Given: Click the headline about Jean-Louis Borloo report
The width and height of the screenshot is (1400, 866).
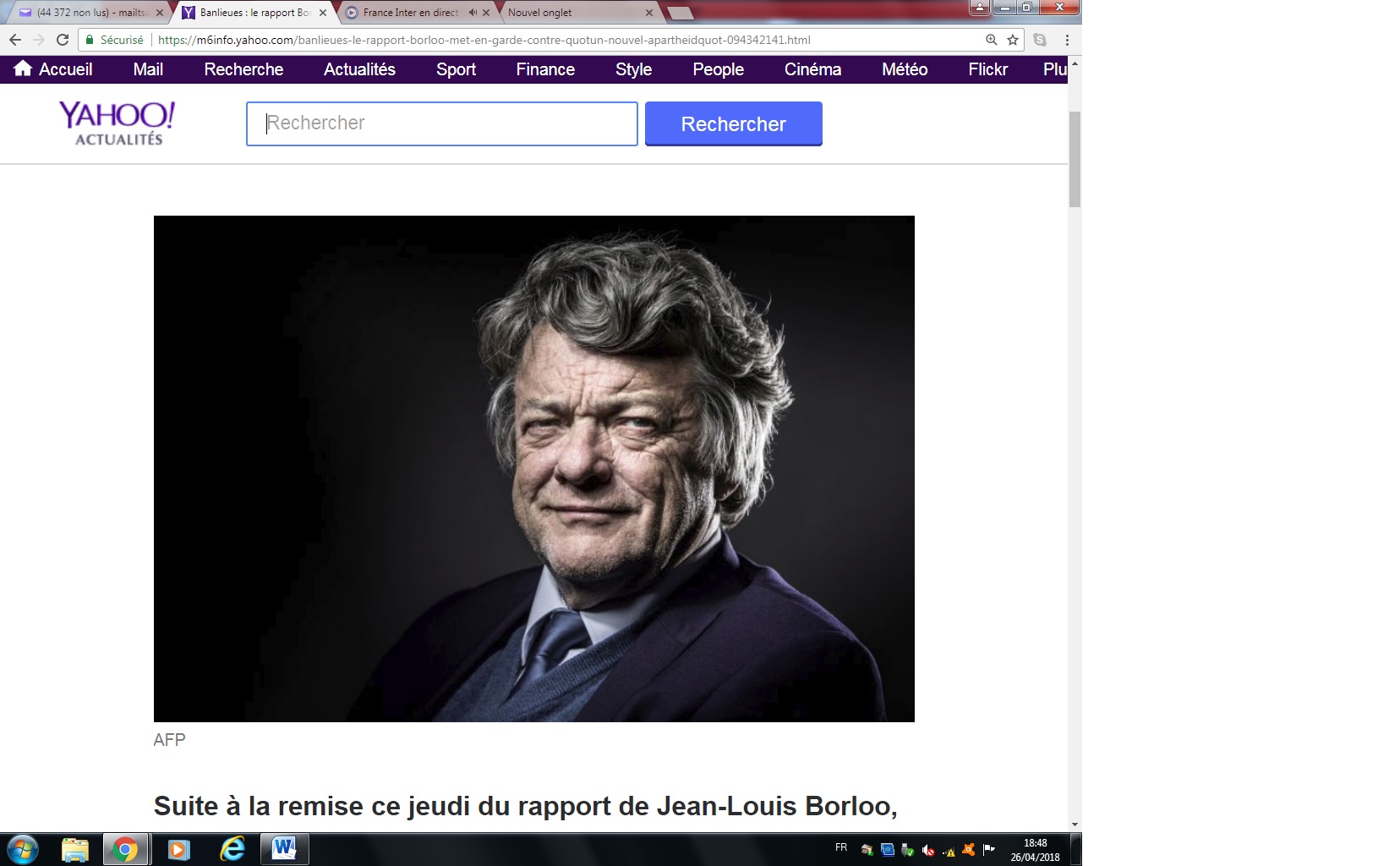Looking at the screenshot, I should [525, 806].
